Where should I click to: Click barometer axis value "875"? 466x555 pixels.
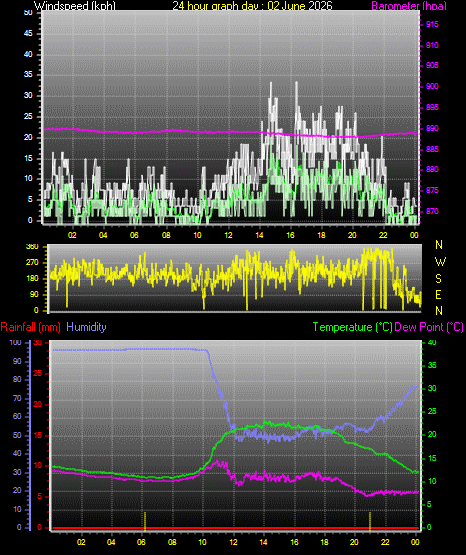pos(432,190)
